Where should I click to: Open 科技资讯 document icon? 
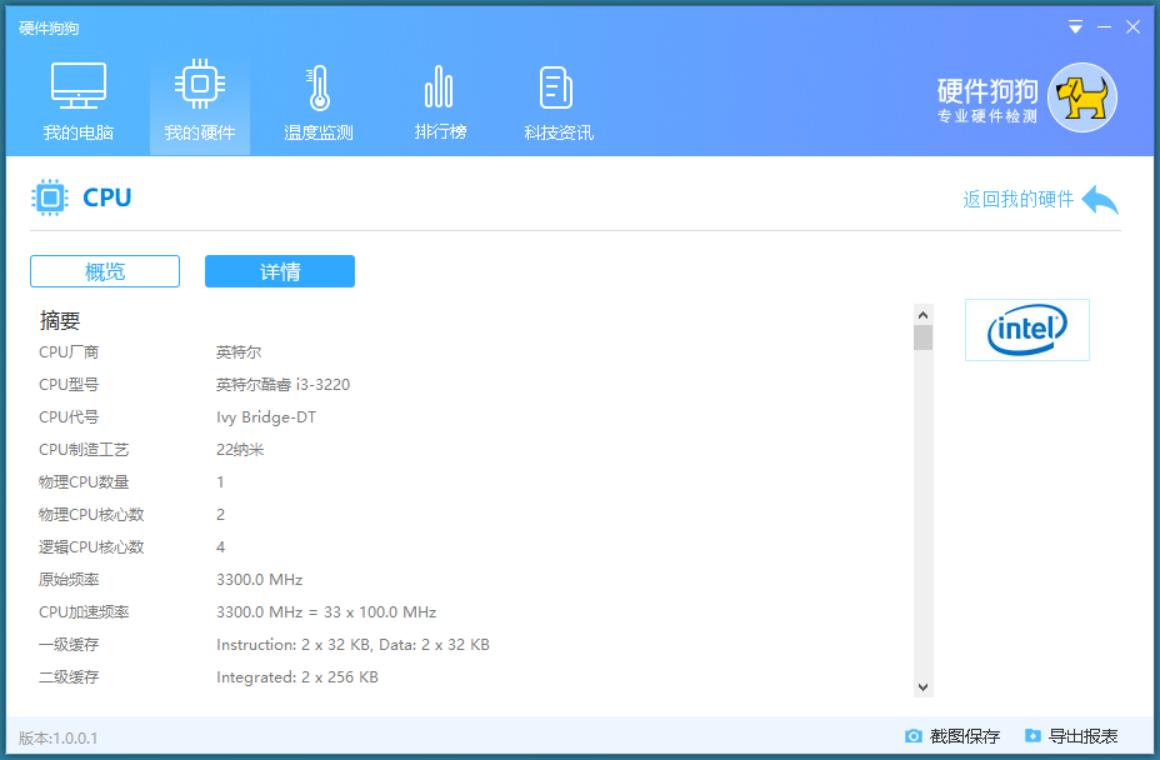tap(557, 87)
